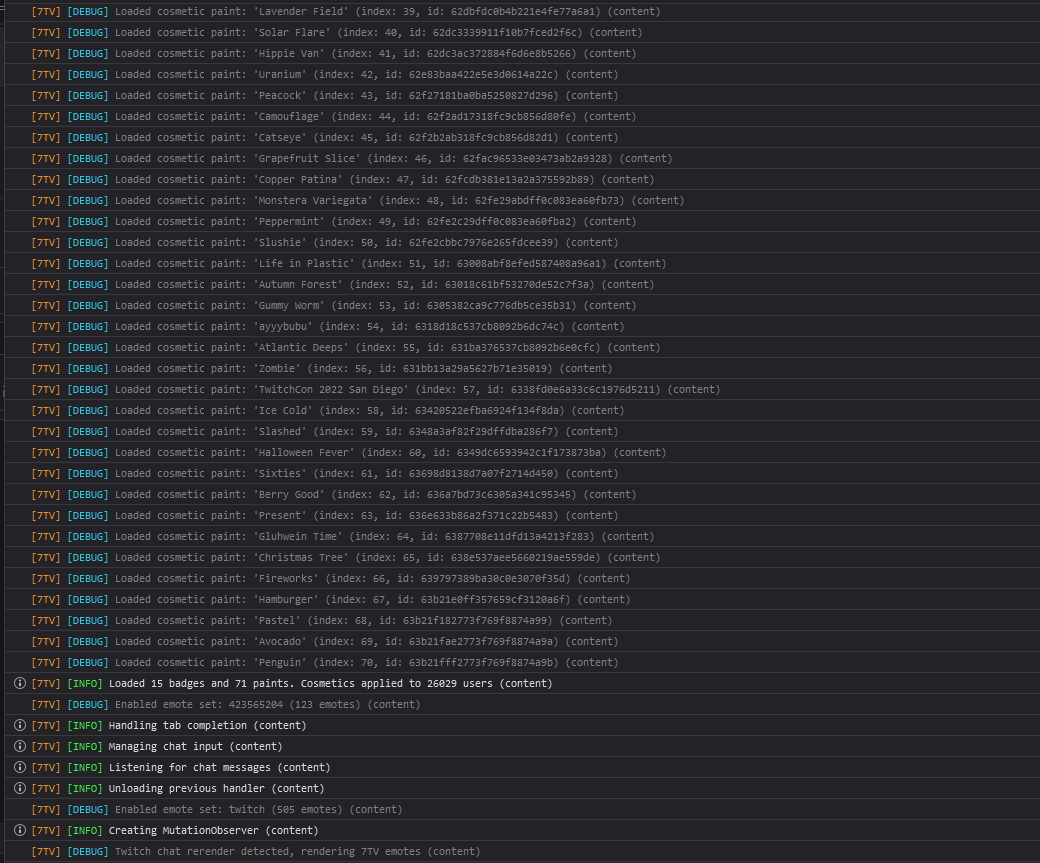
Task: Click the 'Gummy Worm' log line
Action: tap(523, 305)
